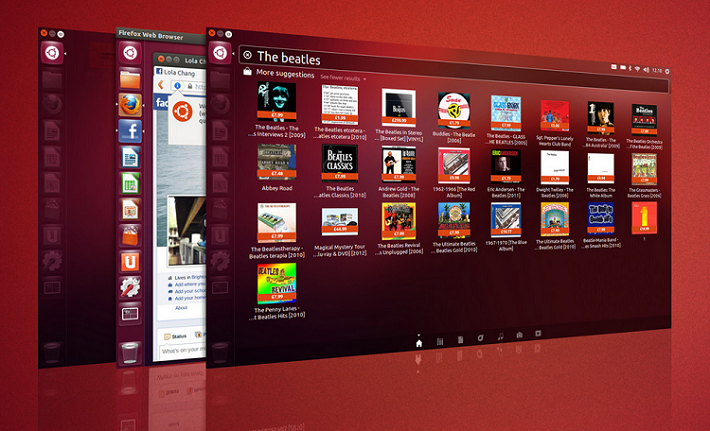Viewport: 710px width, 431px height.
Task: Open the Abbey Road album result
Action: coord(277,168)
